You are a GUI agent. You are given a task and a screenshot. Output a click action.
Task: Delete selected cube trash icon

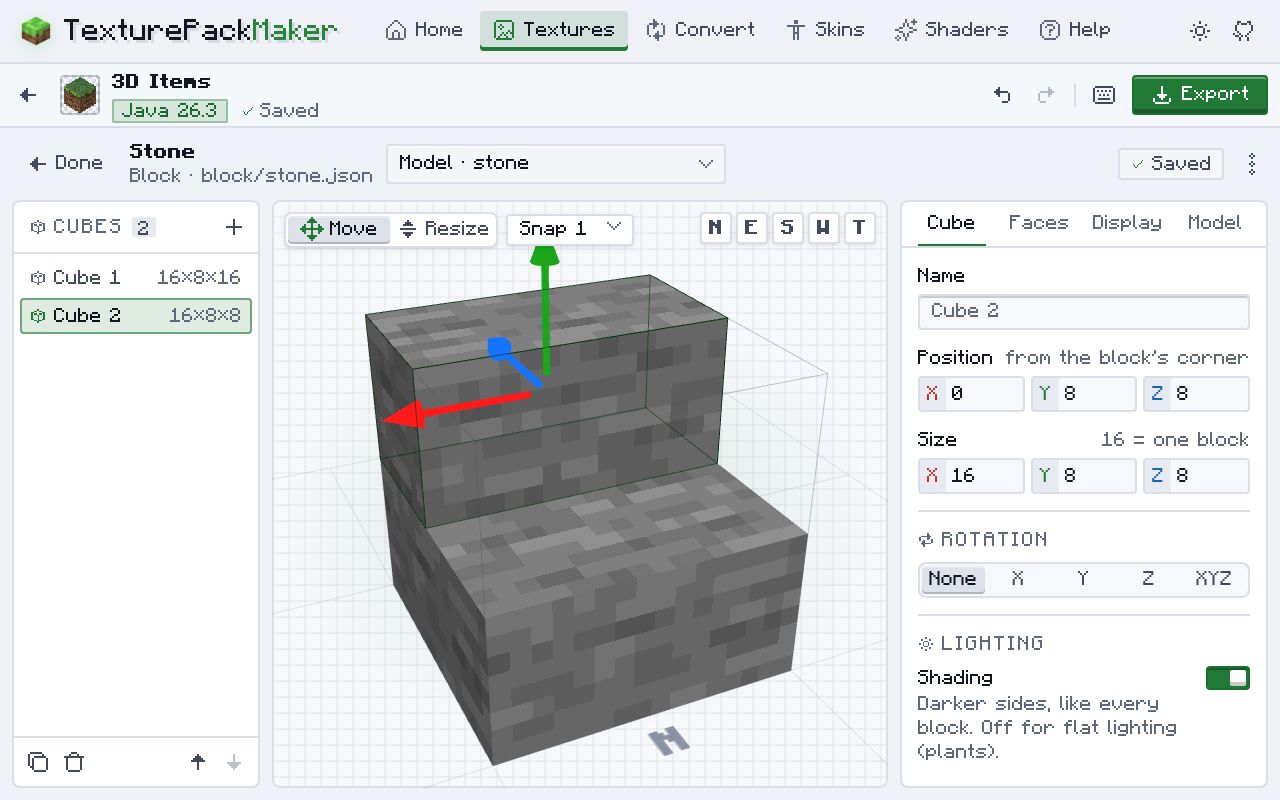(x=74, y=762)
